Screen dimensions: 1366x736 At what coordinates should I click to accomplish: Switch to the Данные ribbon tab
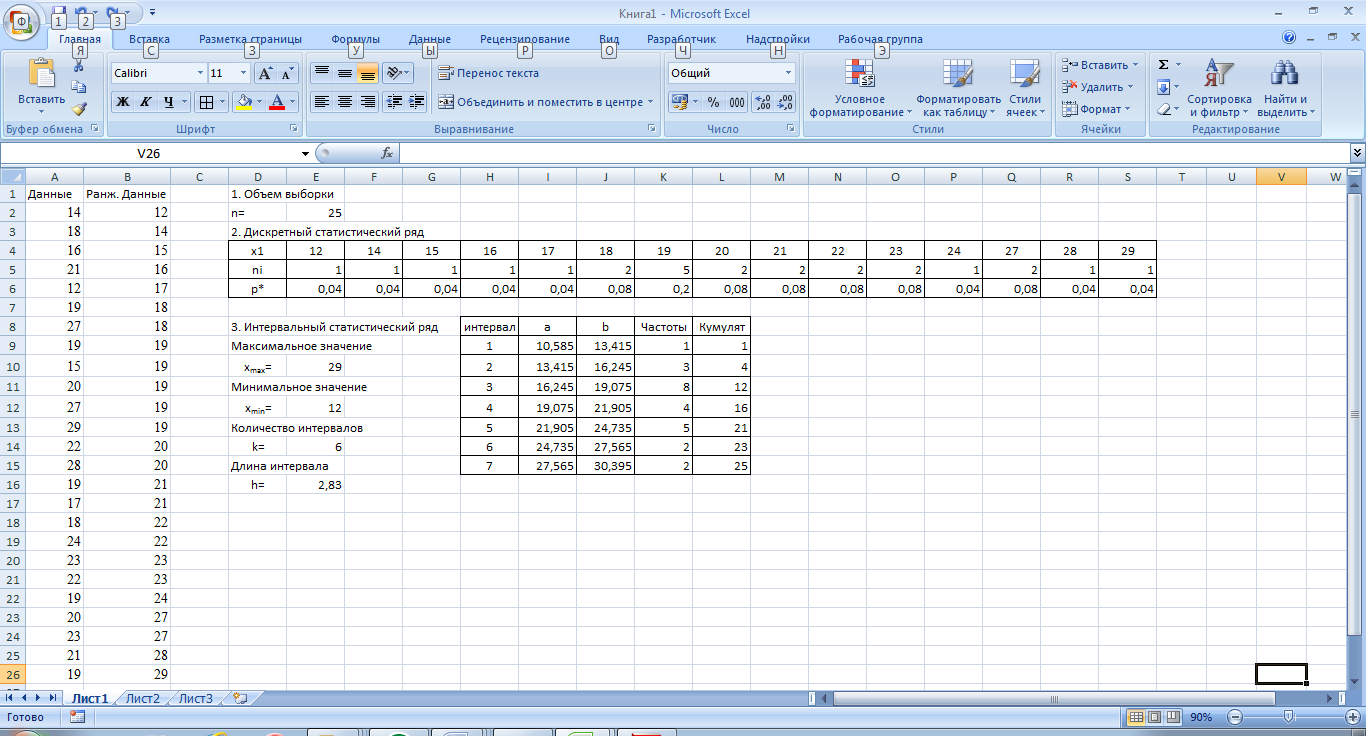(430, 39)
